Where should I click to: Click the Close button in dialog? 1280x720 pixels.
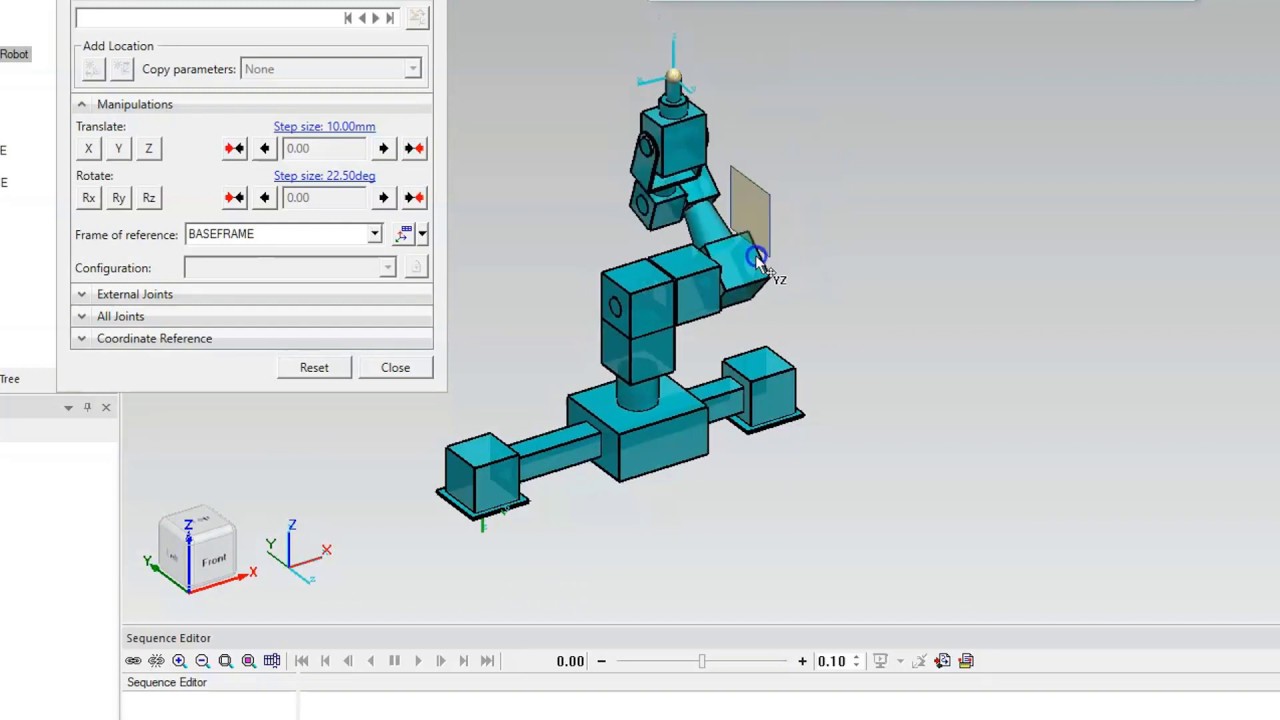(395, 368)
